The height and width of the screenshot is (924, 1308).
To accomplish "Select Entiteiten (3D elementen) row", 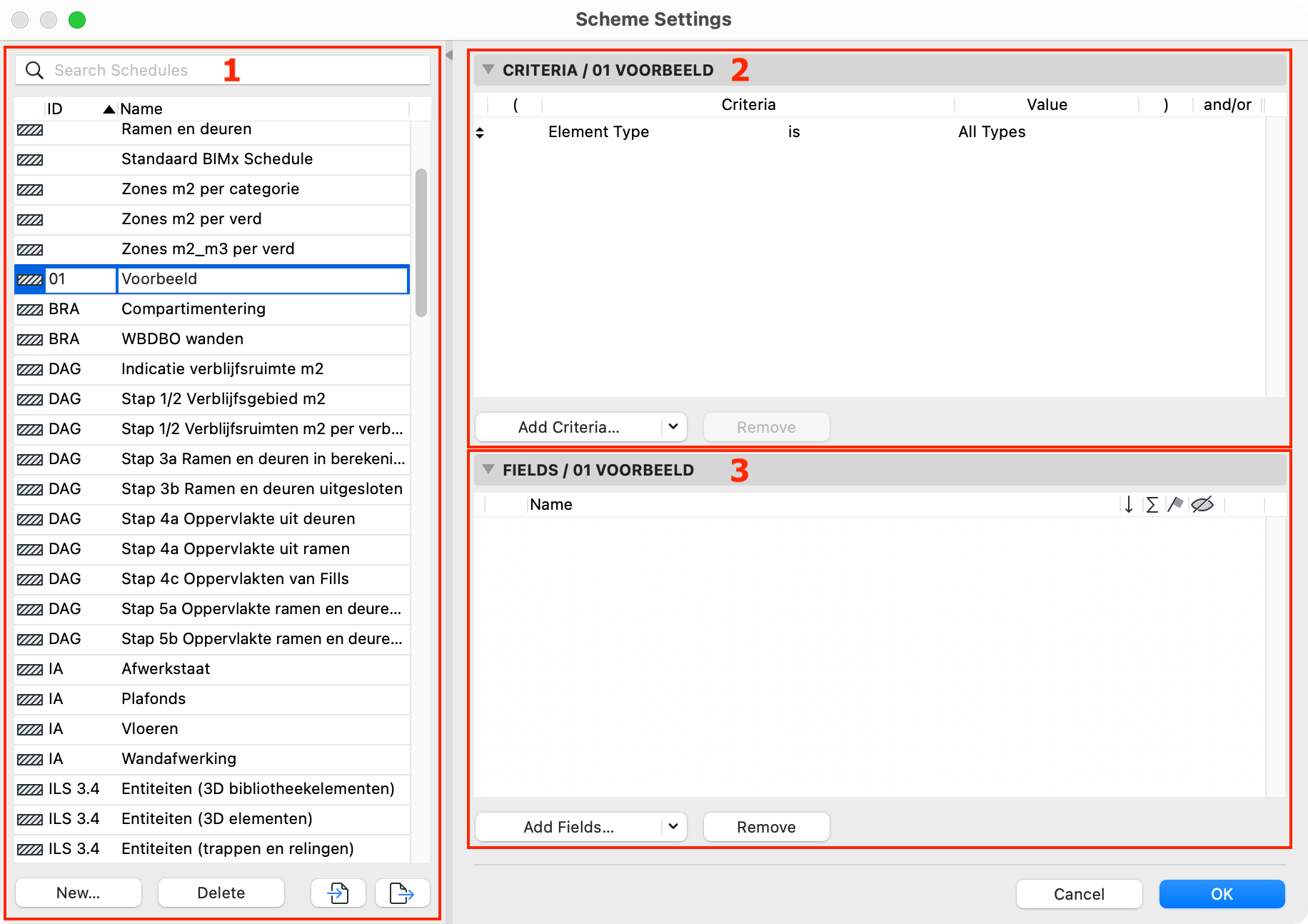I will click(212, 819).
